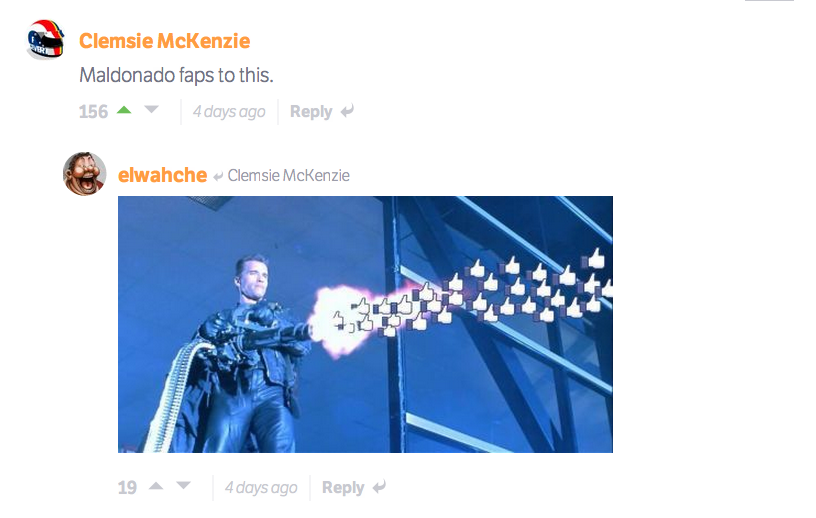
Task: Click in-reply-to arrow beside elwahche's name
Action: click(218, 176)
